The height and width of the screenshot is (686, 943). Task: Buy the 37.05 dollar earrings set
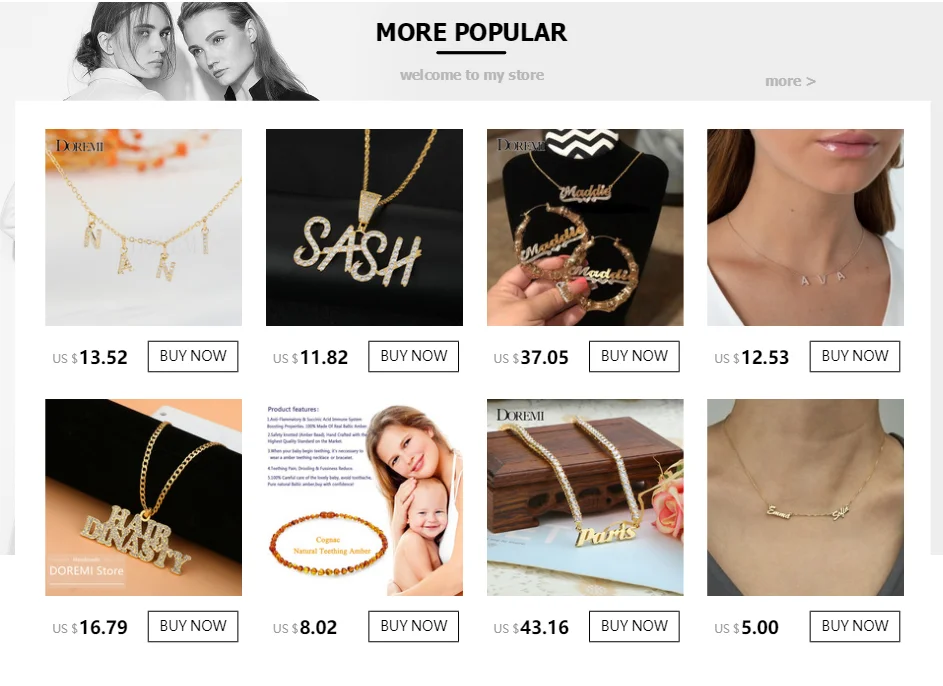click(x=634, y=357)
